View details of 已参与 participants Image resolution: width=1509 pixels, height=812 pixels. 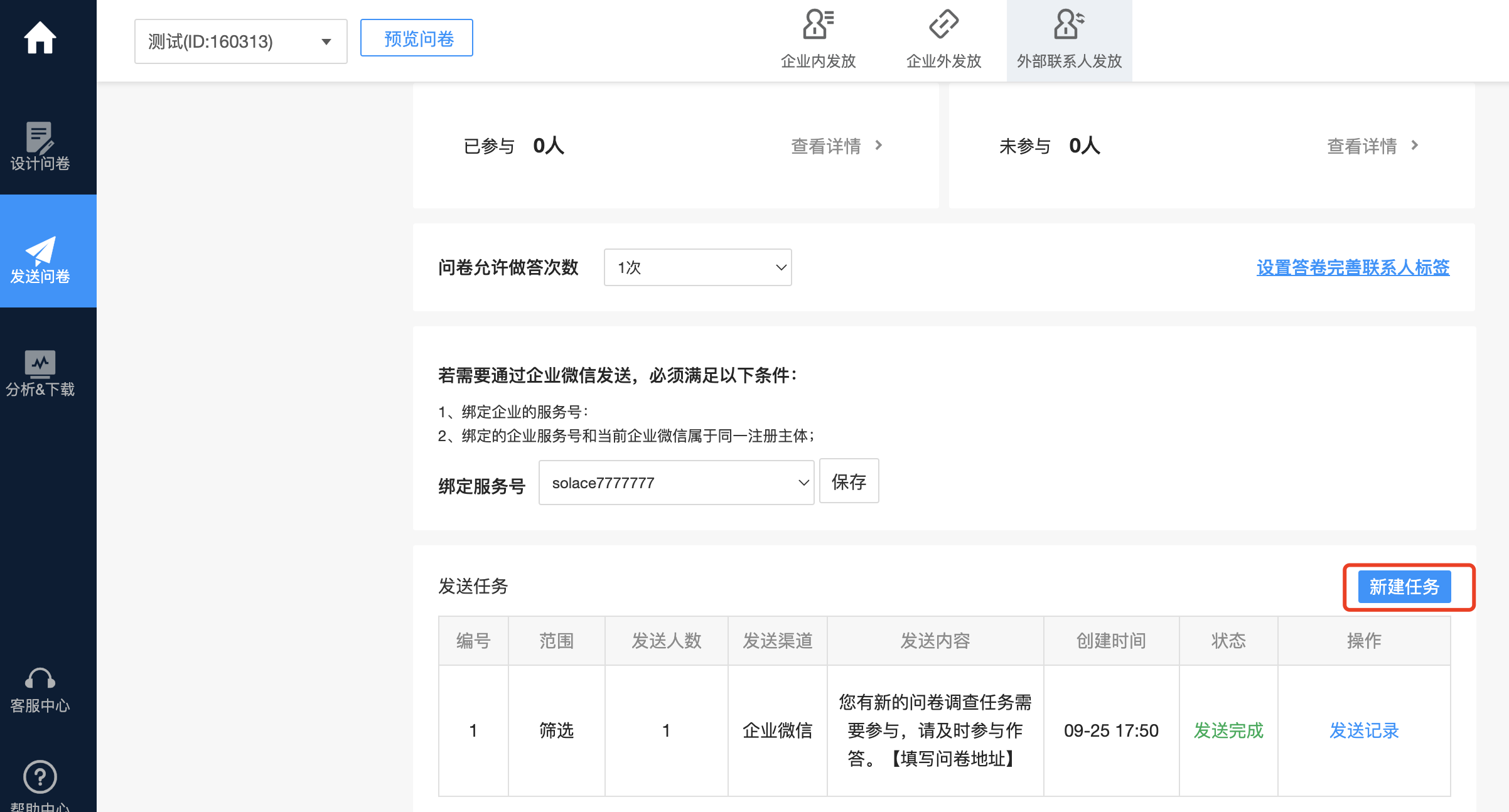click(826, 146)
